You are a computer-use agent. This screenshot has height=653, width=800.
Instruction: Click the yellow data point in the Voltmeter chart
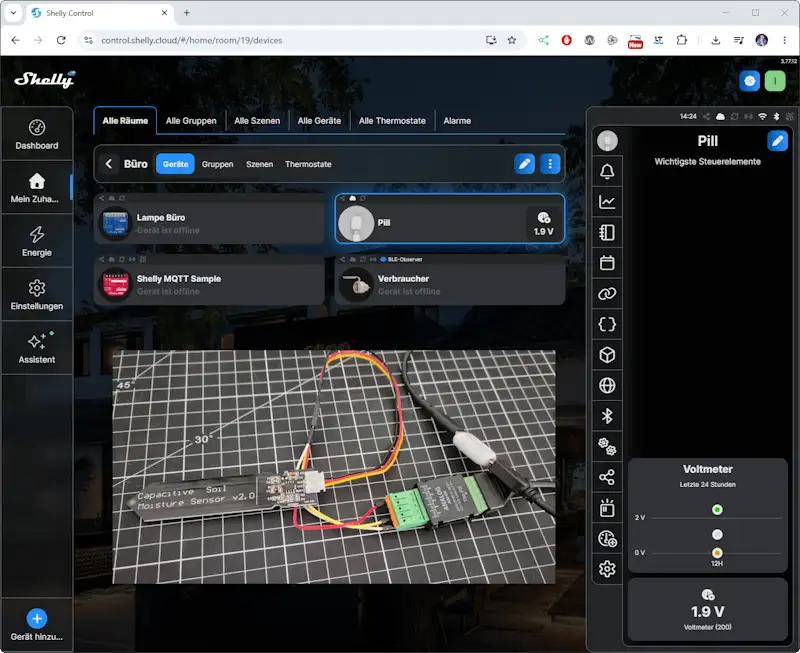pos(717,552)
